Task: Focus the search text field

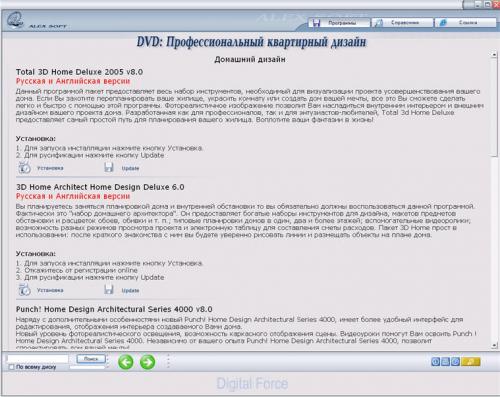Action: pos(37,359)
